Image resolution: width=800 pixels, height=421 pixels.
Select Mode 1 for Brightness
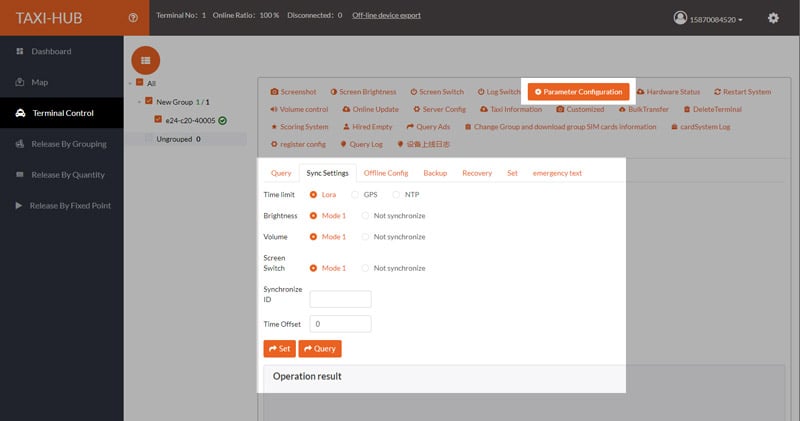pos(313,216)
